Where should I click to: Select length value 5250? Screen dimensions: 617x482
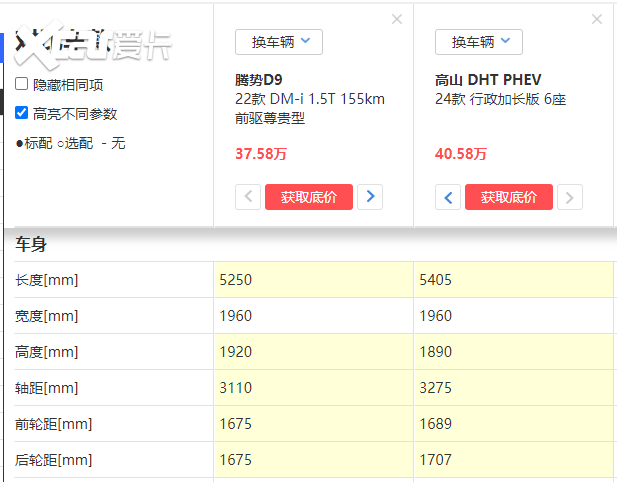(235, 280)
